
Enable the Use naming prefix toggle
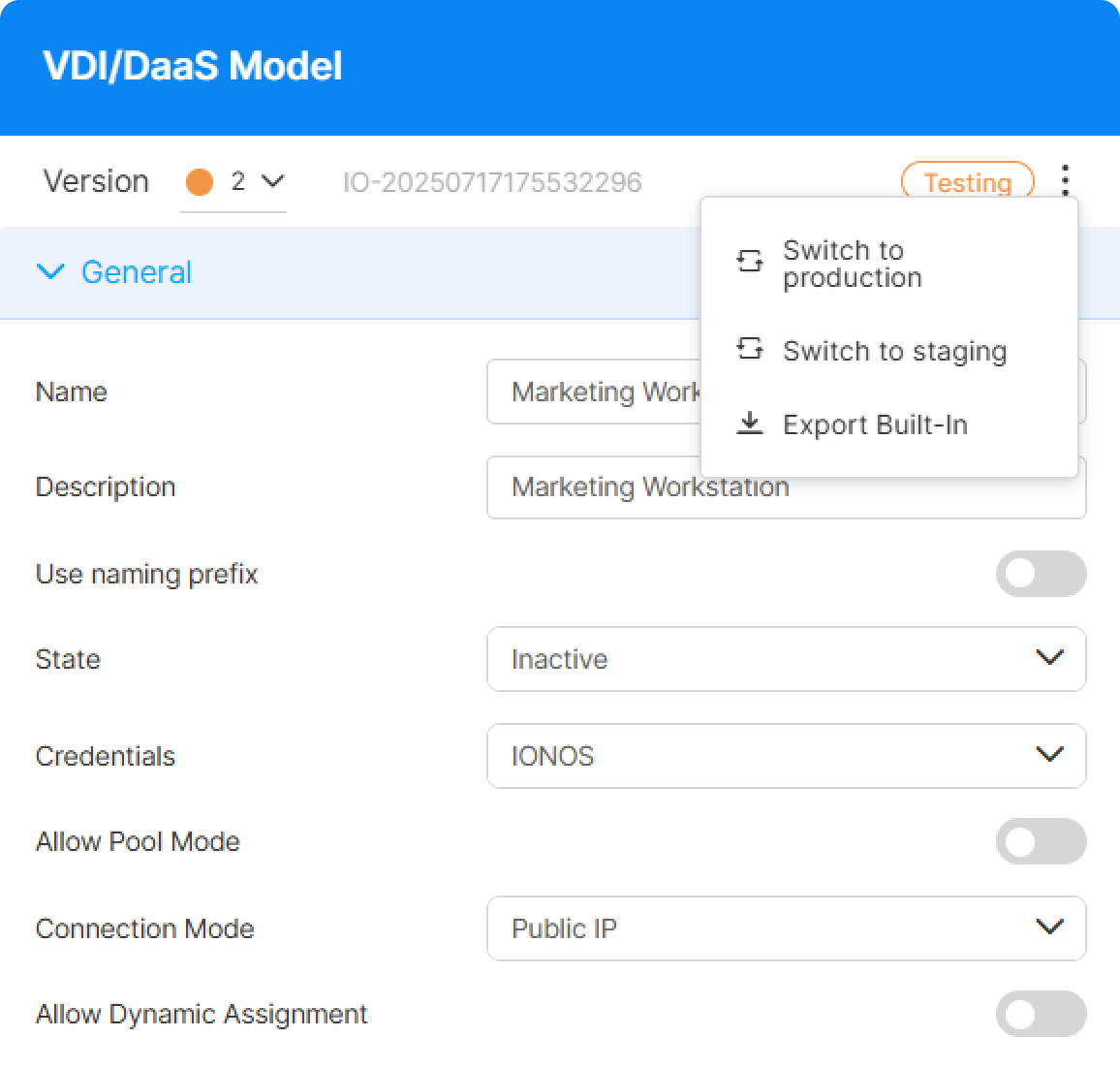pos(1041,574)
